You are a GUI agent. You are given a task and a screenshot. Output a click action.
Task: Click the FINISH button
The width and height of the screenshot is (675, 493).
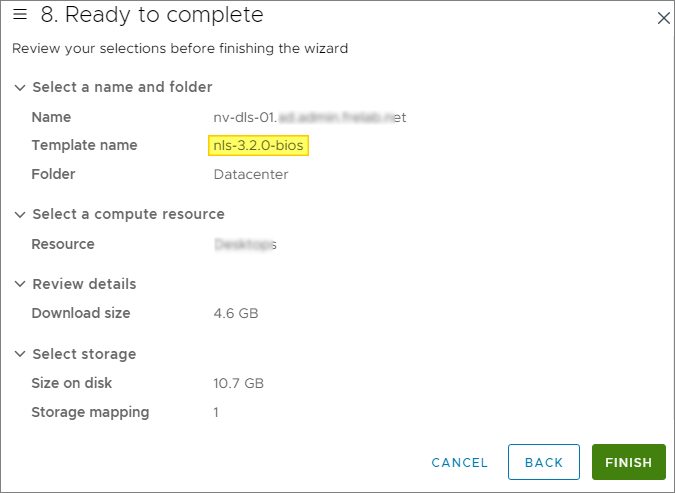click(628, 462)
